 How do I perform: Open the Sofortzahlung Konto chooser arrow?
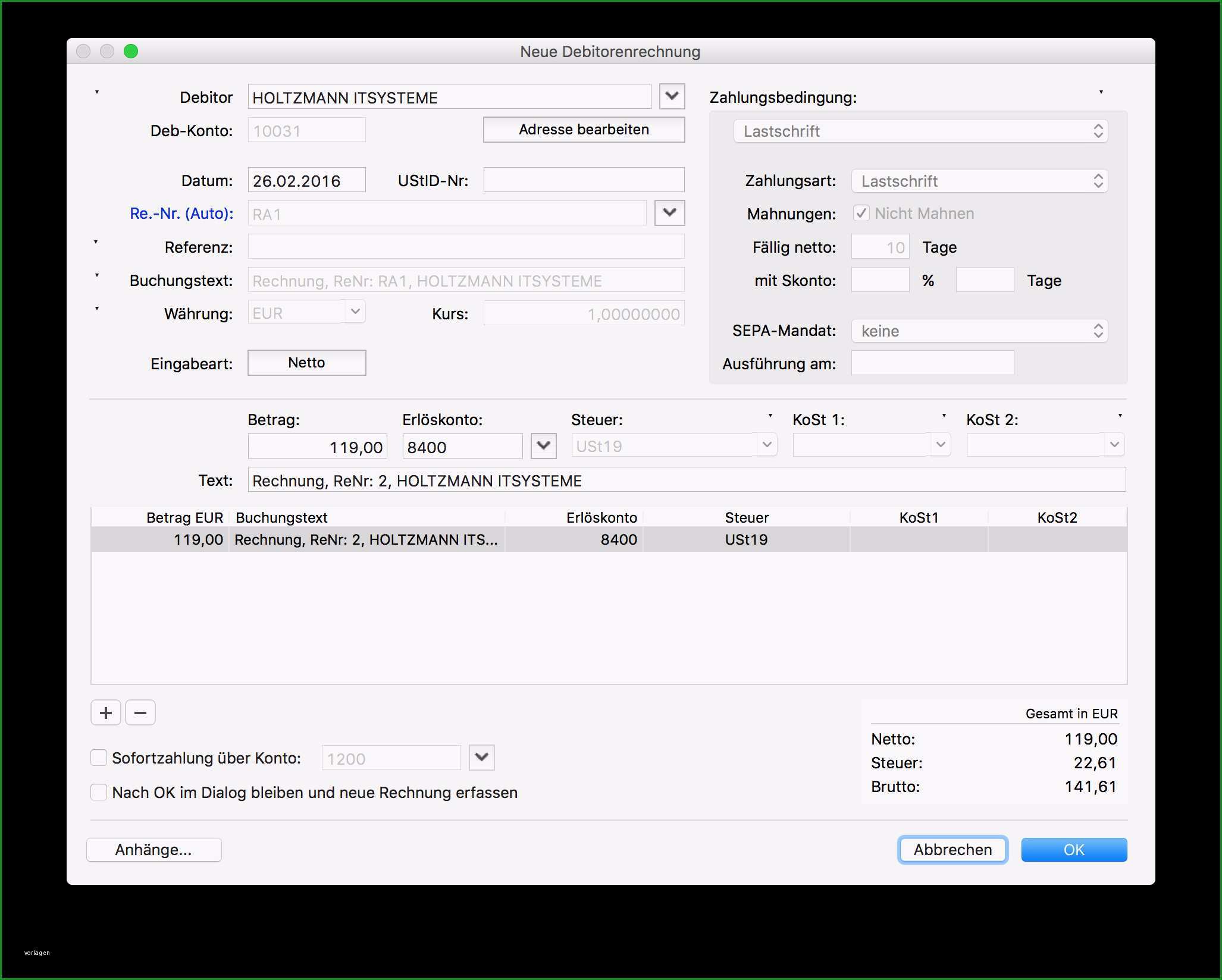coord(482,757)
